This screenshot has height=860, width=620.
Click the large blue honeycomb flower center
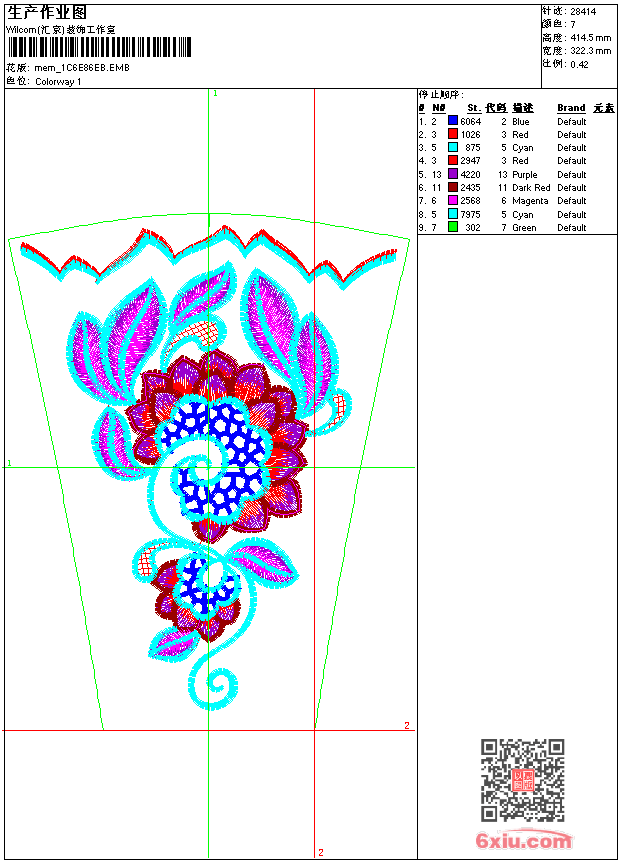tap(218, 455)
